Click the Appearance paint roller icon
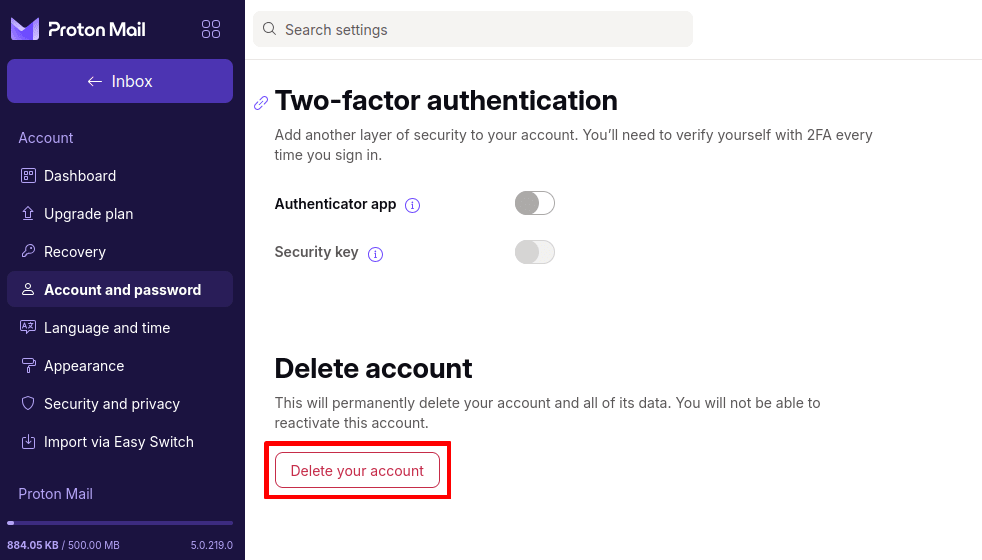This screenshot has width=982, height=560. click(28, 366)
